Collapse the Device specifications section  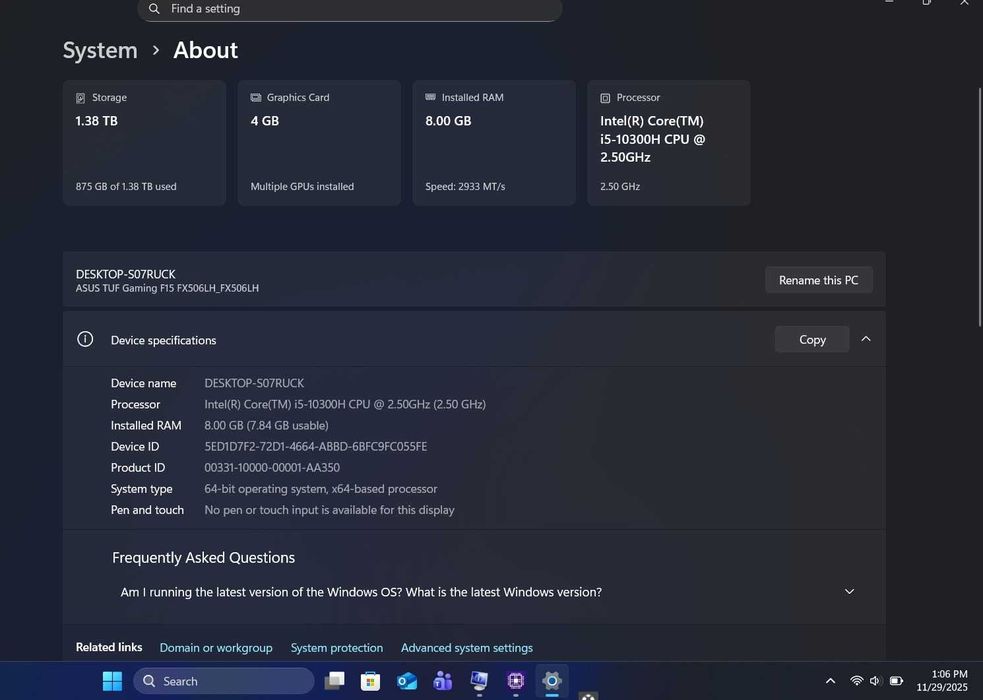point(866,339)
